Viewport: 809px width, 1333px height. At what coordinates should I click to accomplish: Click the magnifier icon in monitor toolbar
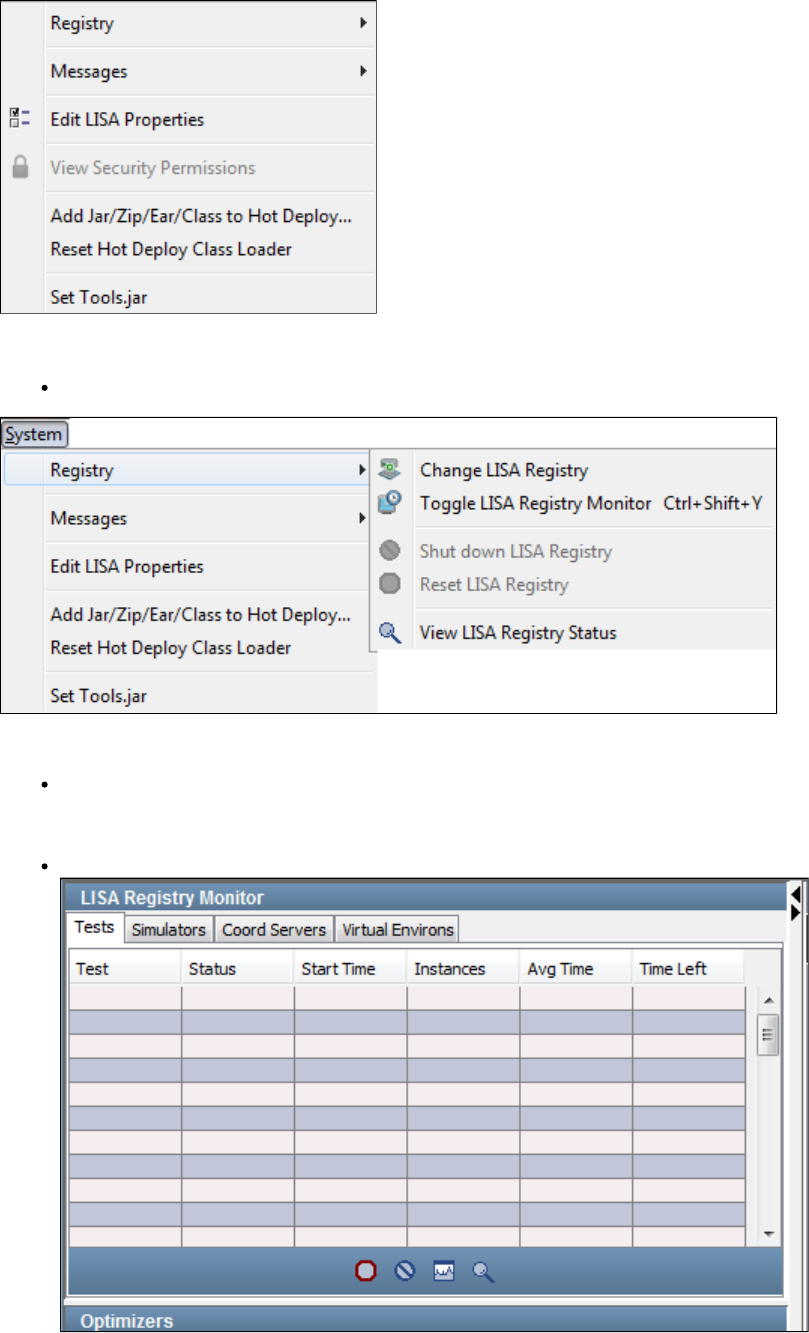pyautogui.click(x=483, y=1272)
